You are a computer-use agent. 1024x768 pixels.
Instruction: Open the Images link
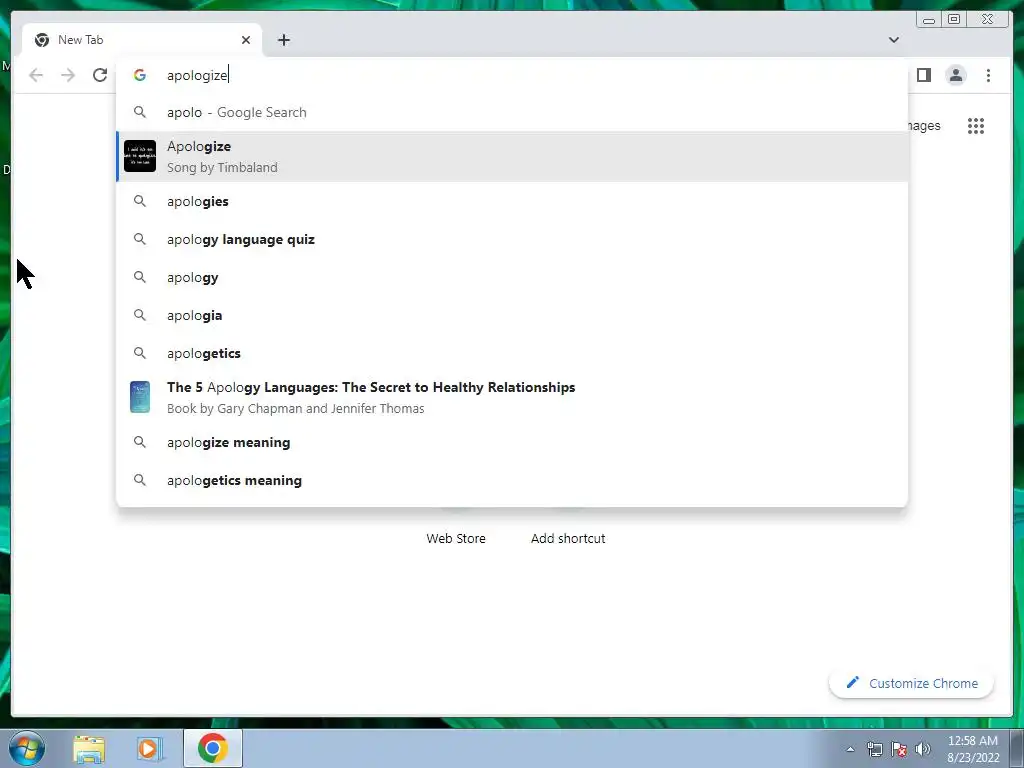(923, 125)
